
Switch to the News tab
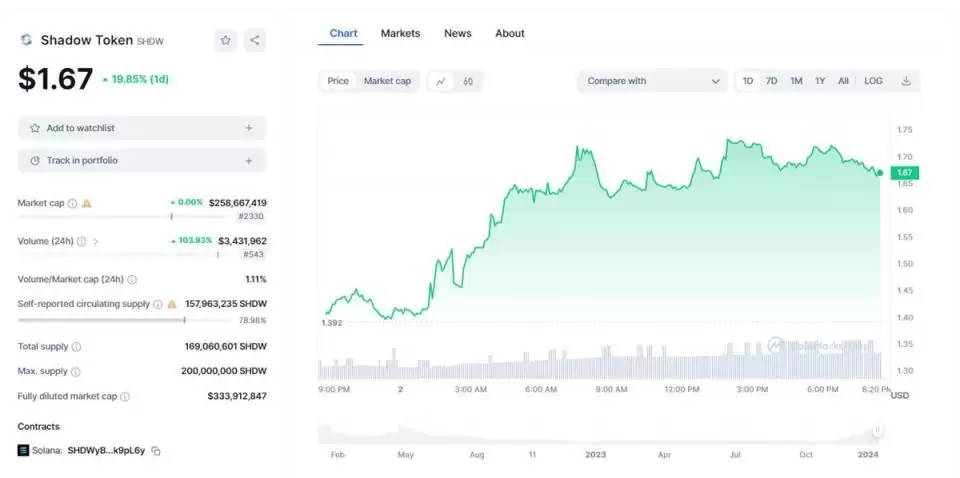pyautogui.click(x=457, y=33)
